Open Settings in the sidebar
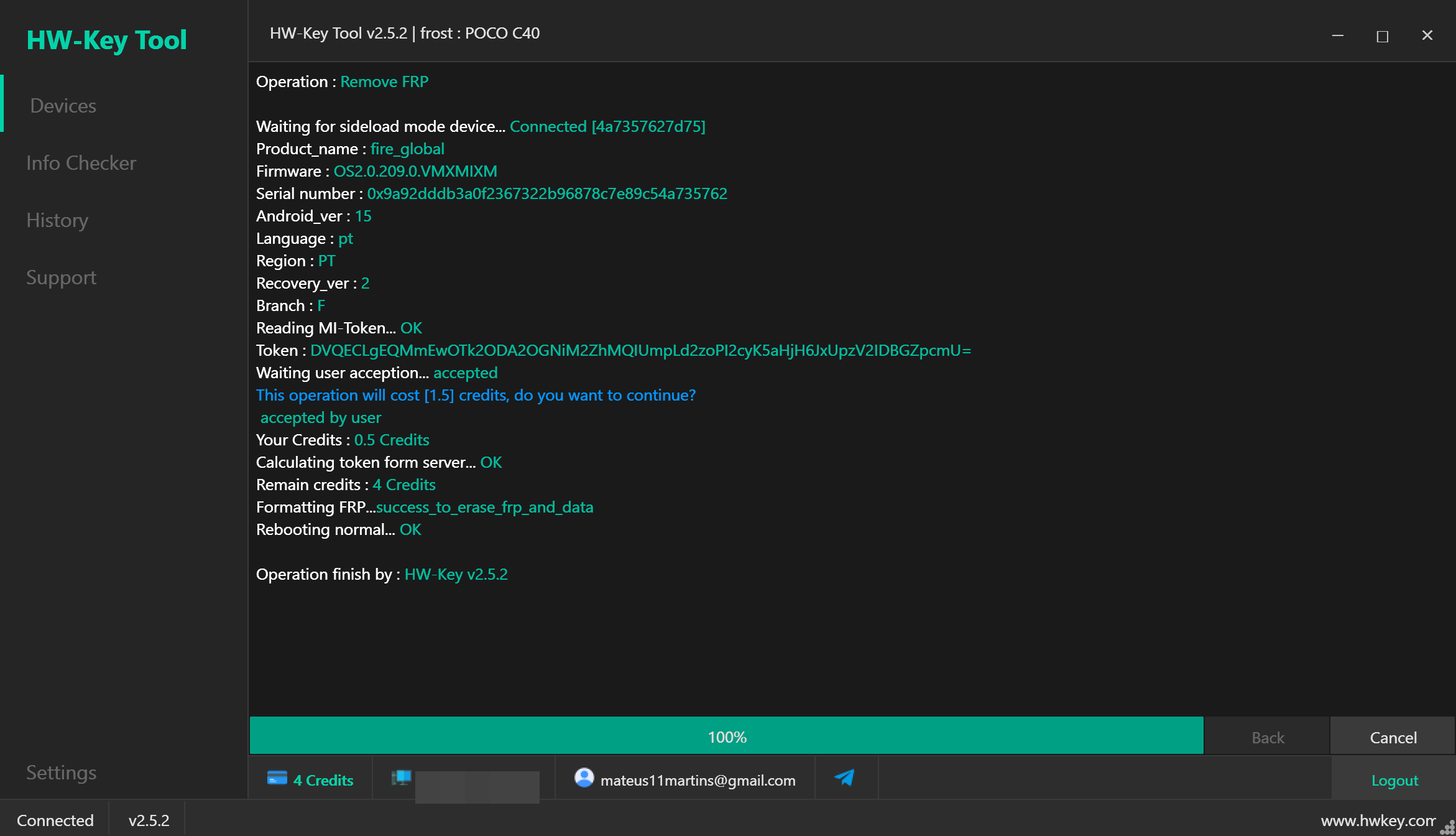Image resolution: width=1456 pixels, height=836 pixels. 61,773
